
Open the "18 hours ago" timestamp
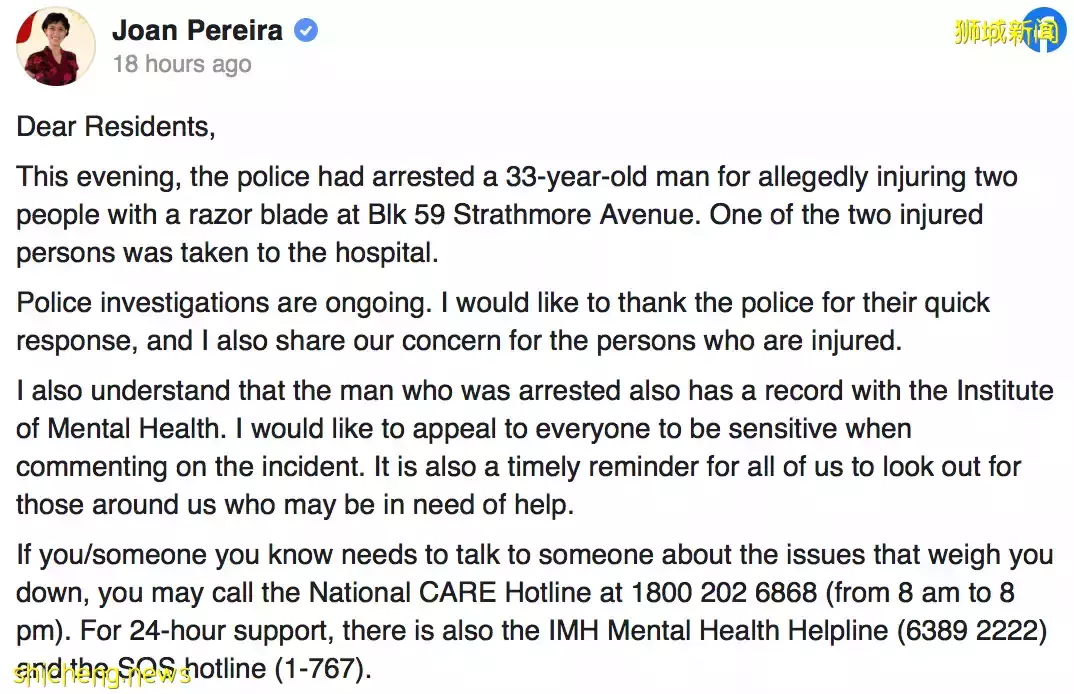click(182, 64)
